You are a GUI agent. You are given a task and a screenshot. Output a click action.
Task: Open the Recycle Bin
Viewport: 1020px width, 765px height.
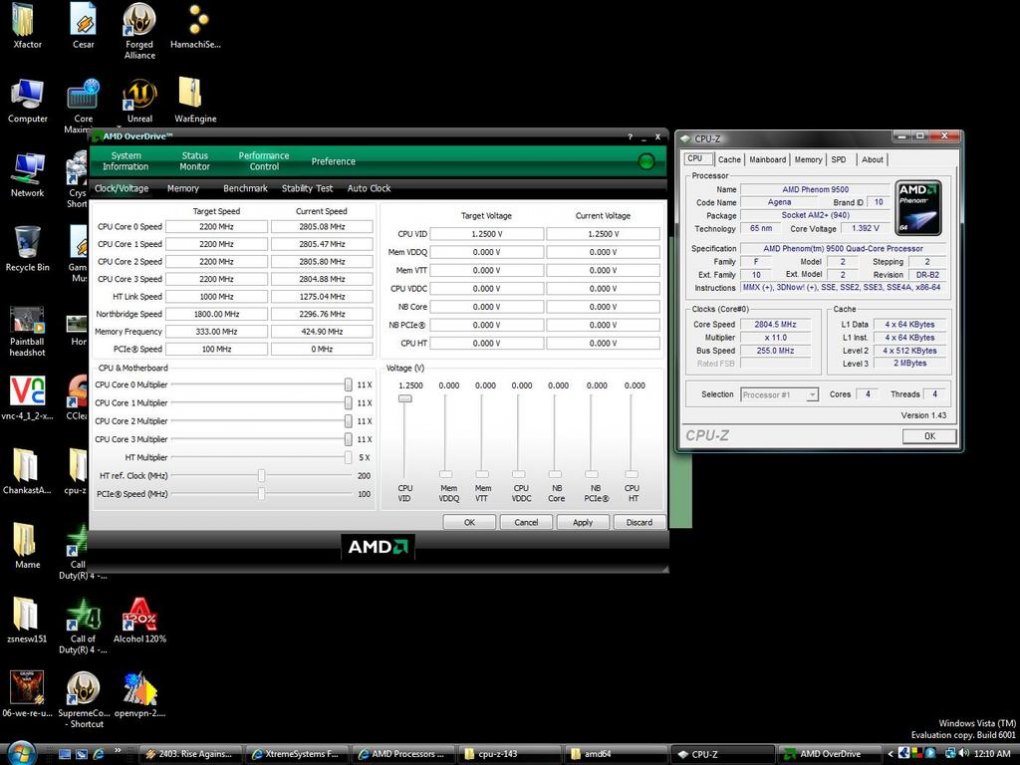click(x=27, y=248)
